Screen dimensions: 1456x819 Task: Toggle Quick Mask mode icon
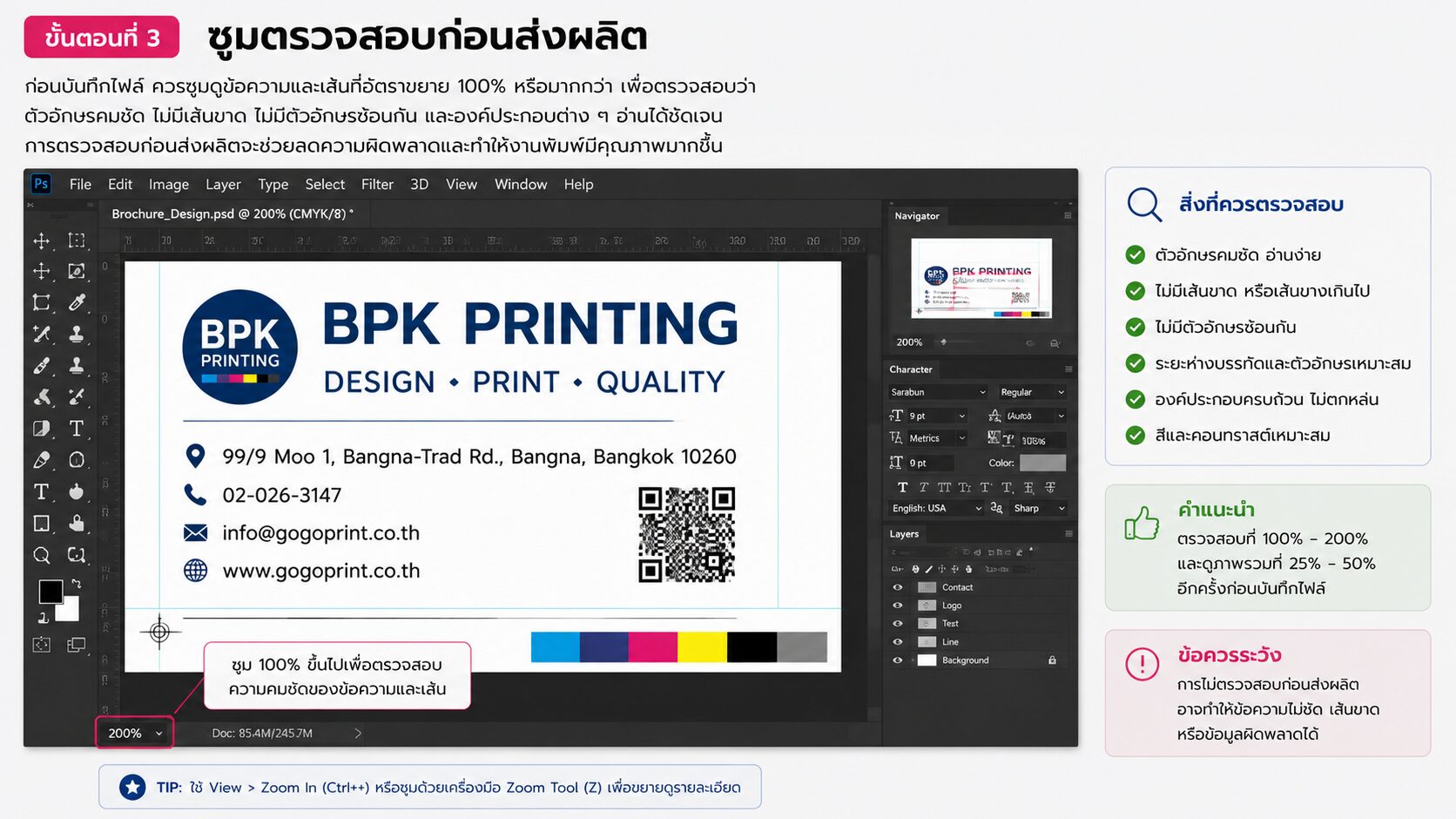coord(41,645)
